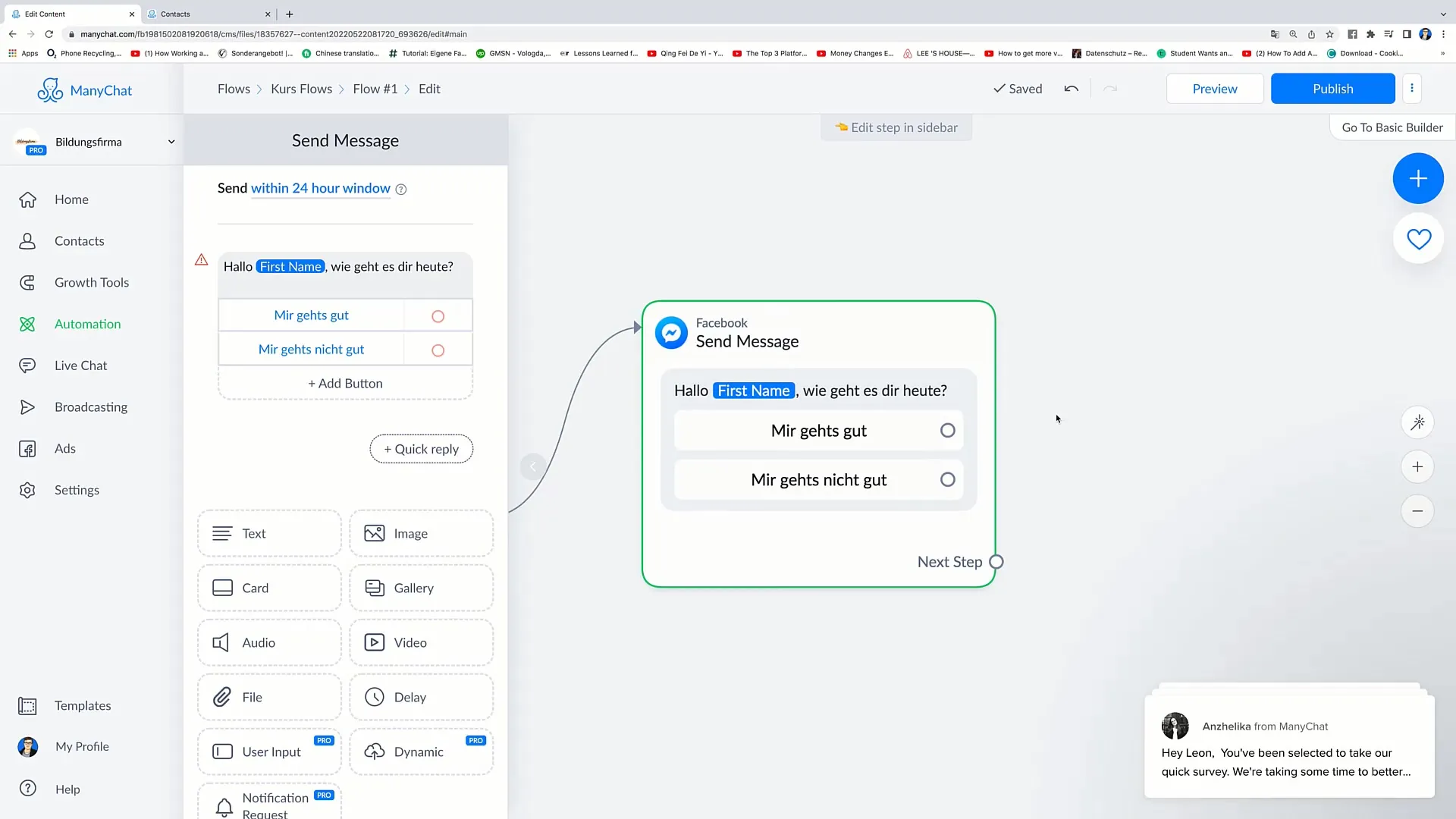This screenshot has width=1456, height=819.
Task: Add a Text block
Action: (x=269, y=534)
